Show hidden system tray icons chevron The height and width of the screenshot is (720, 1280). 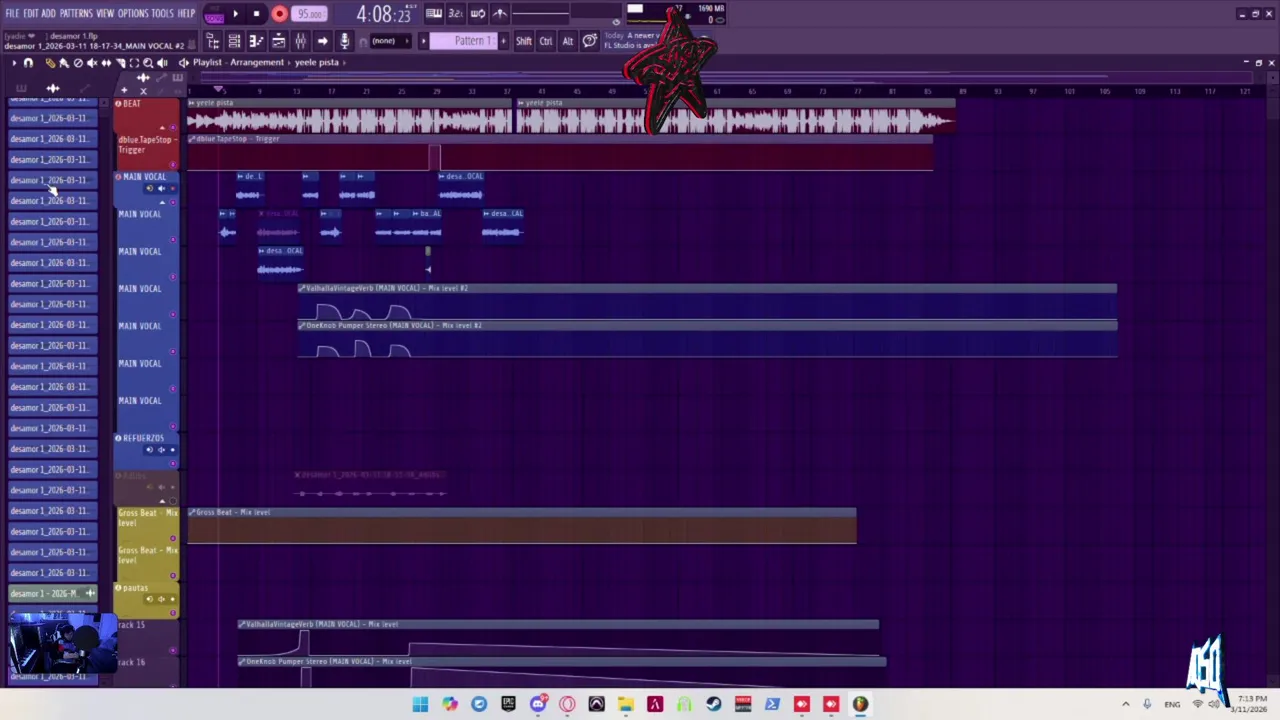[x=1125, y=704]
